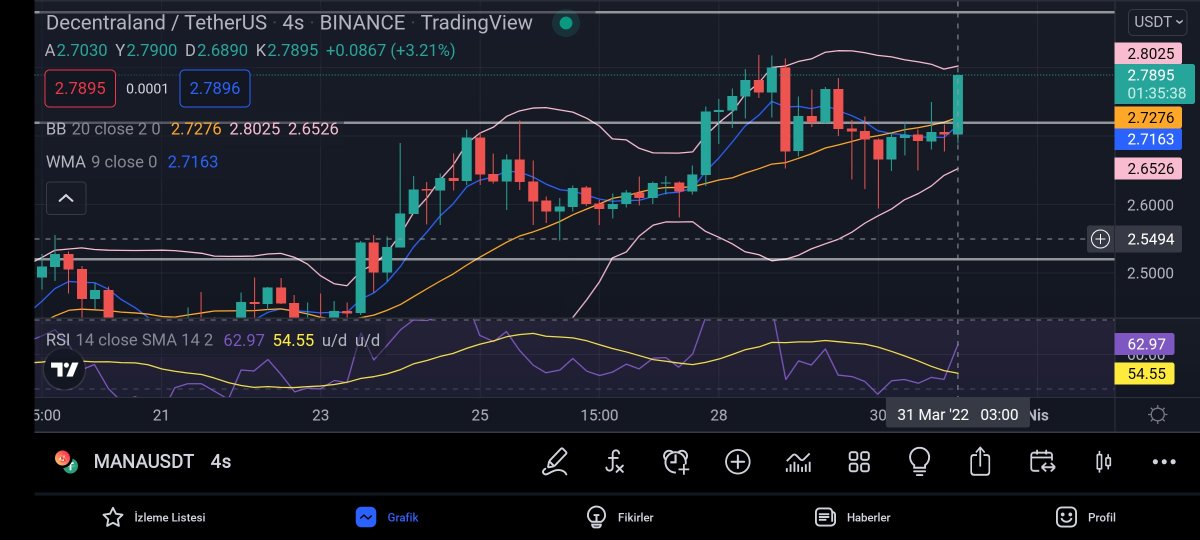Open chart settings gear icon
The image size is (1200, 540).
tap(1158, 414)
